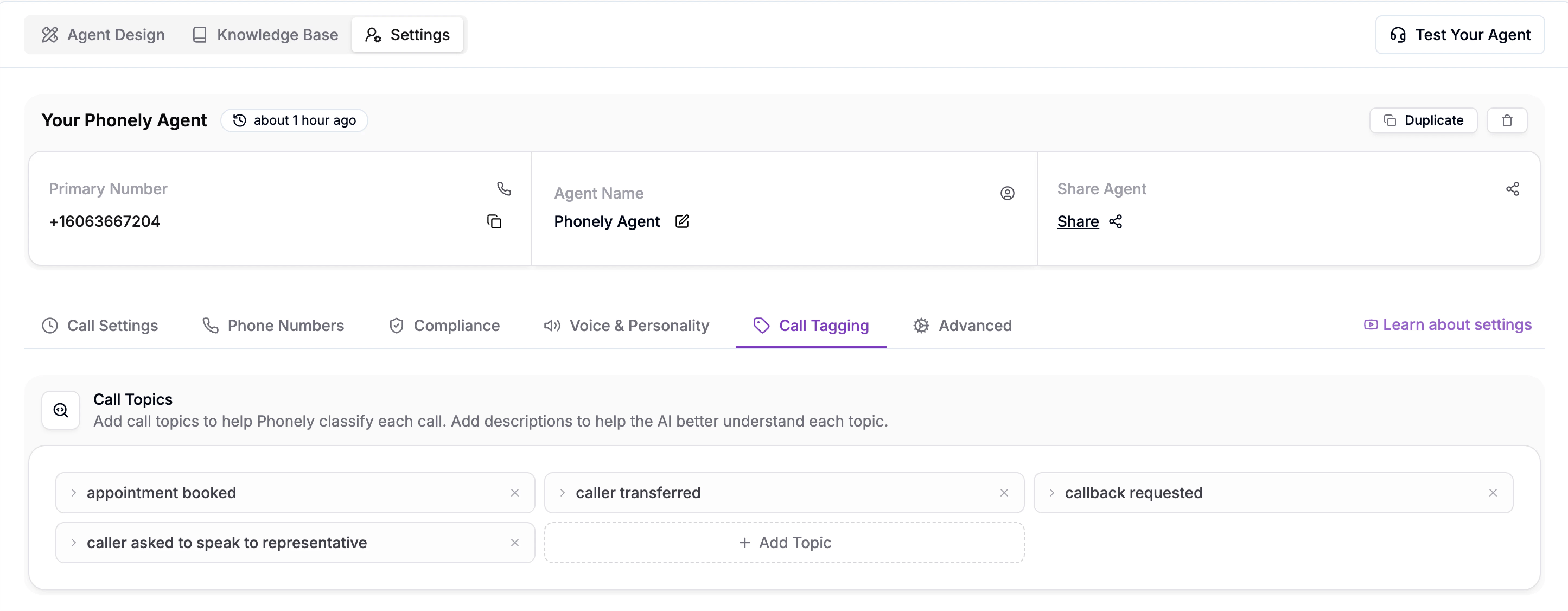Add a new call topic
This screenshot has height=611, width=1568.
click(x=784, y=542)
